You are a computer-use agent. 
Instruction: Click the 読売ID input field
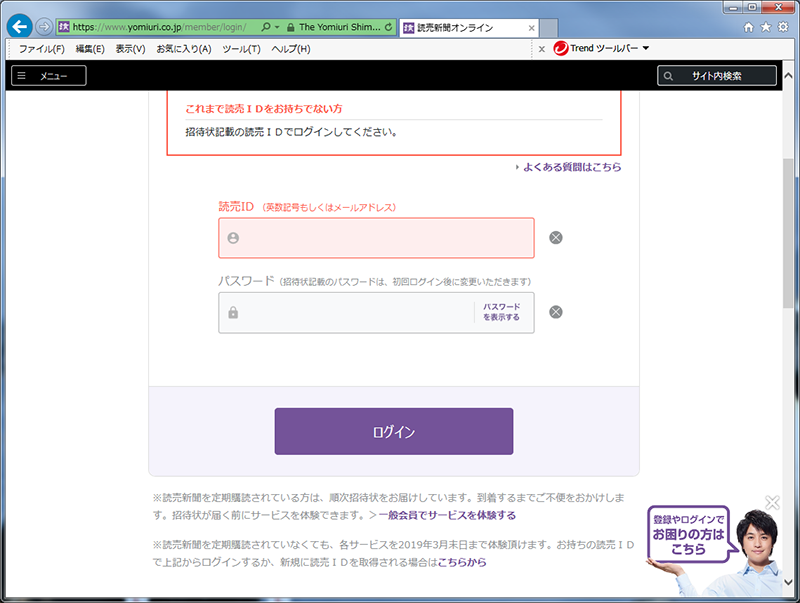click(377, 238)
